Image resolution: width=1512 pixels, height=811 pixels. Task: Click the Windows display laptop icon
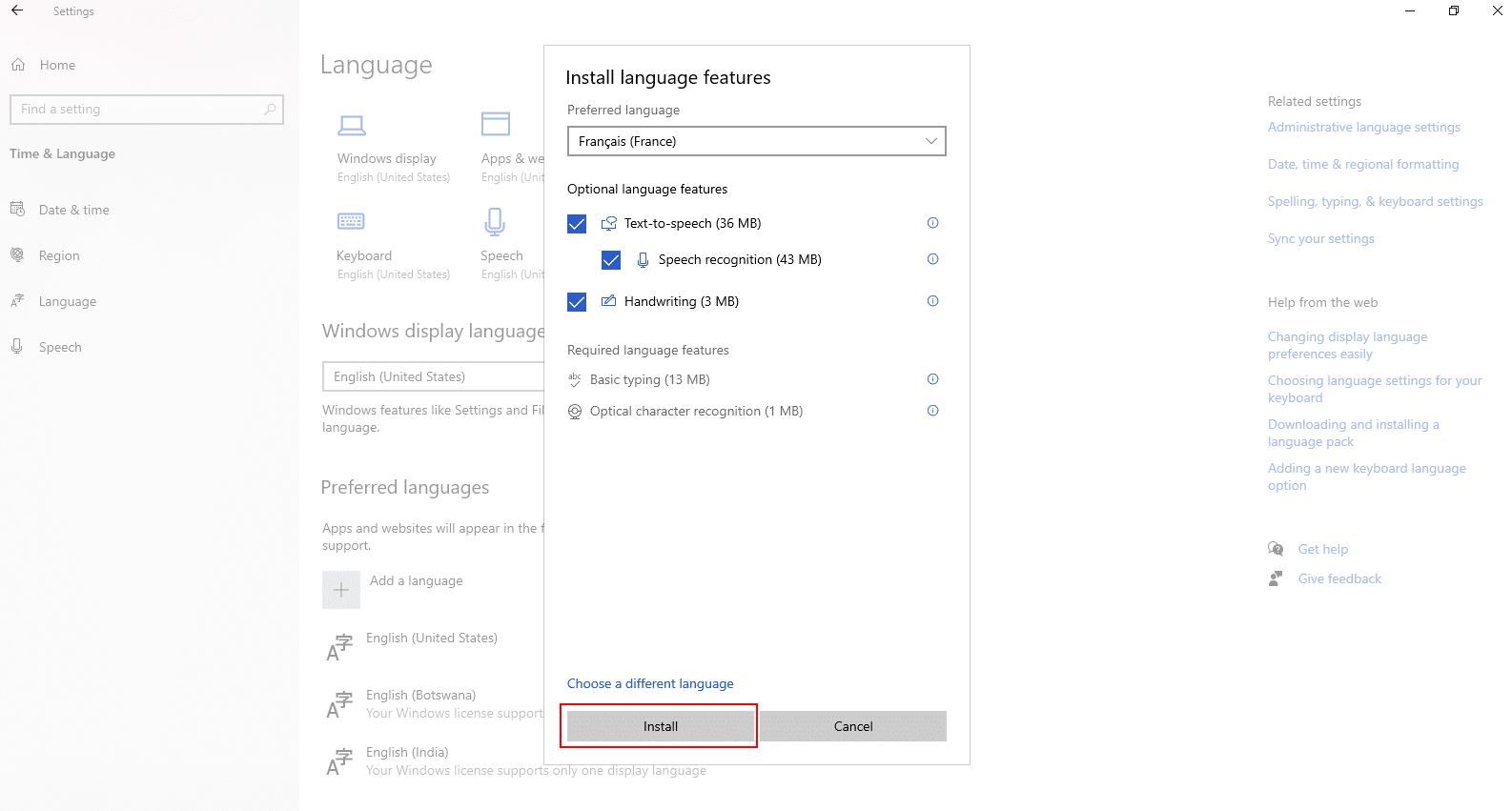pyautogui.click(x=352, y=125)
